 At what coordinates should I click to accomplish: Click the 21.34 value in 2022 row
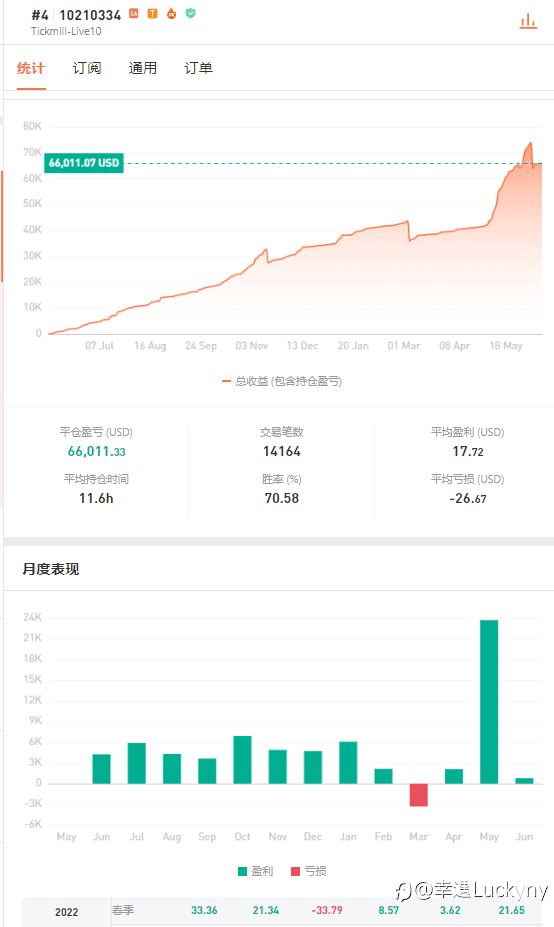(x=265, y=910)
